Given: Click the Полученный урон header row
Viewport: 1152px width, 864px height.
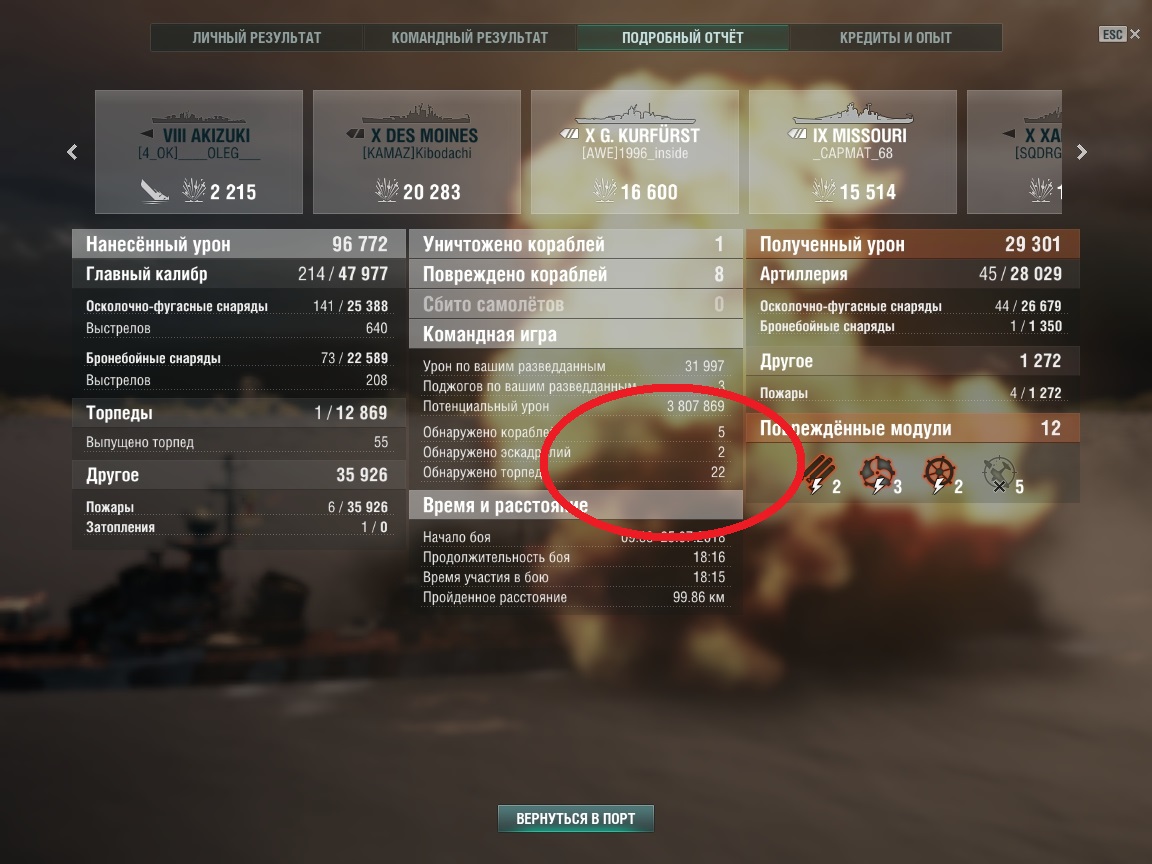Looking at the screenshot, I should 912,244.
